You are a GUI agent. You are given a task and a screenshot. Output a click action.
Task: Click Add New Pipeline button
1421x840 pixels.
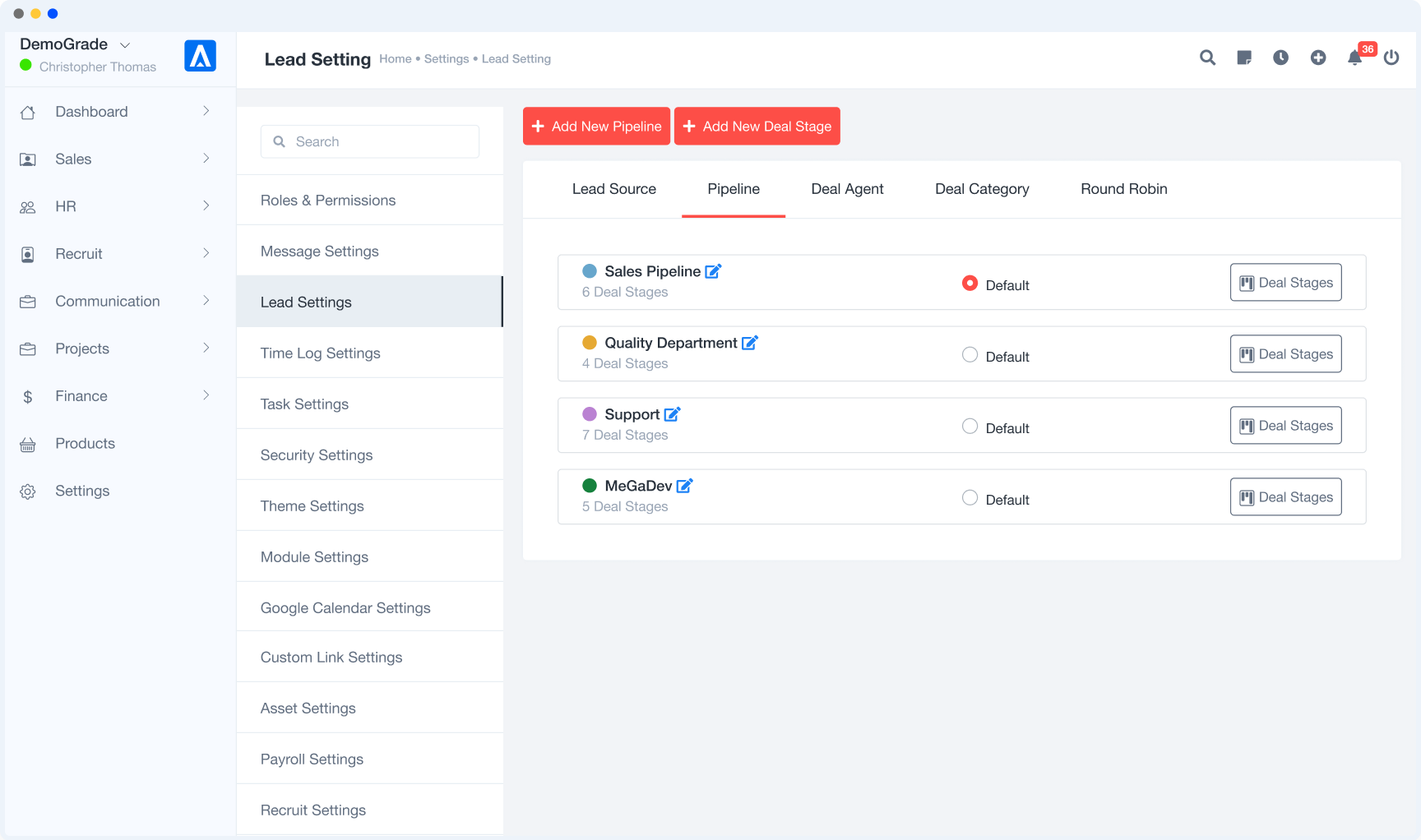[x=596, y=126]
